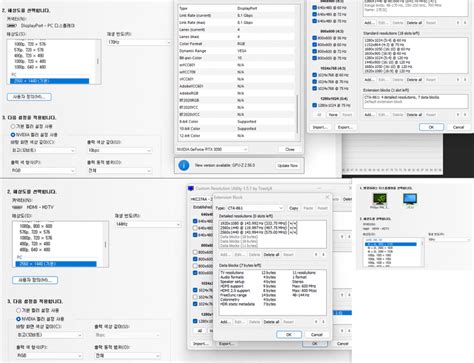This screenshot has height=363, width=474.
Task: Move down arrow under Detailed resolutions in Extension Block
Action: tap(323, 255)
